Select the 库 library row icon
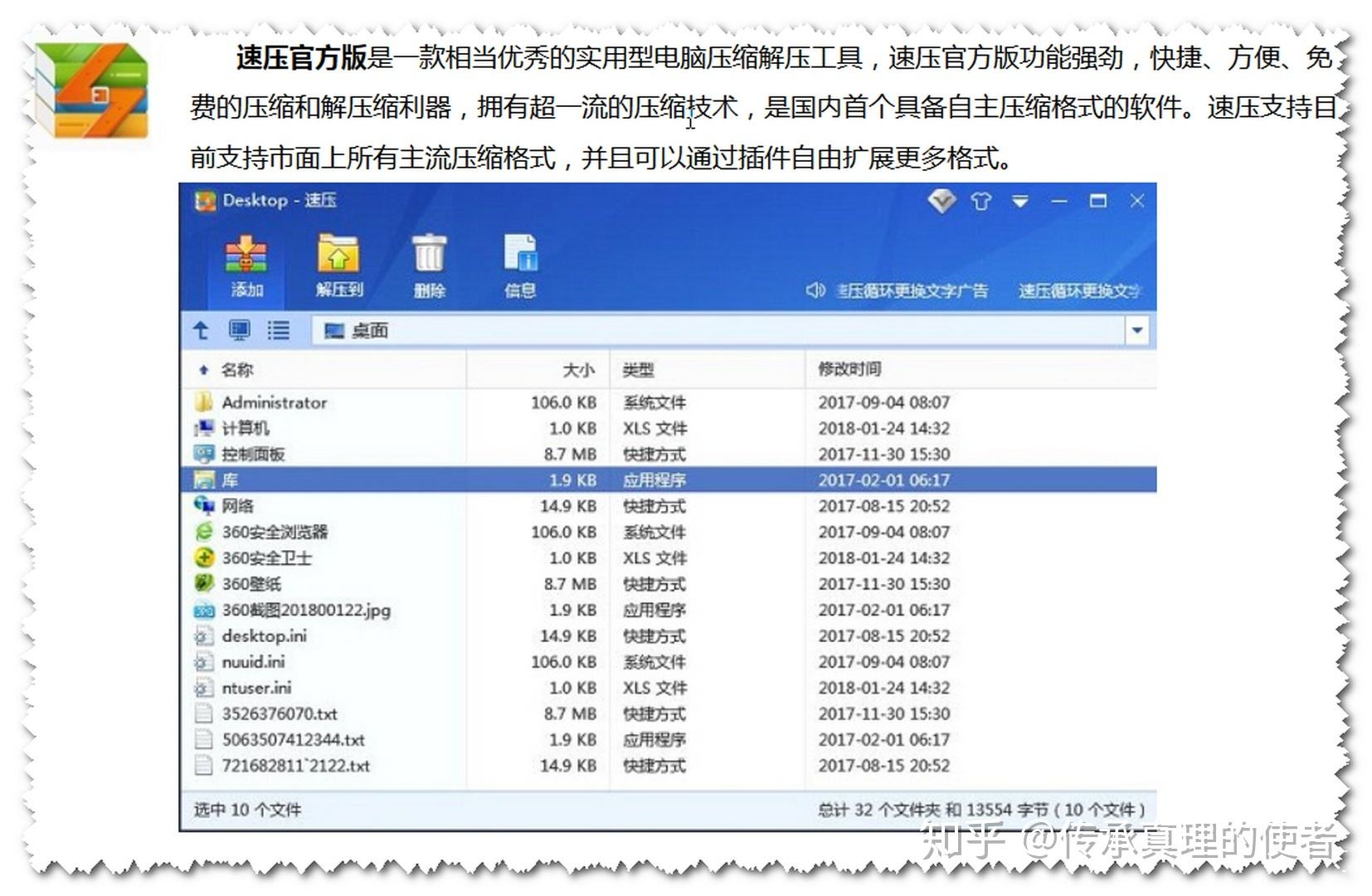 203,480
